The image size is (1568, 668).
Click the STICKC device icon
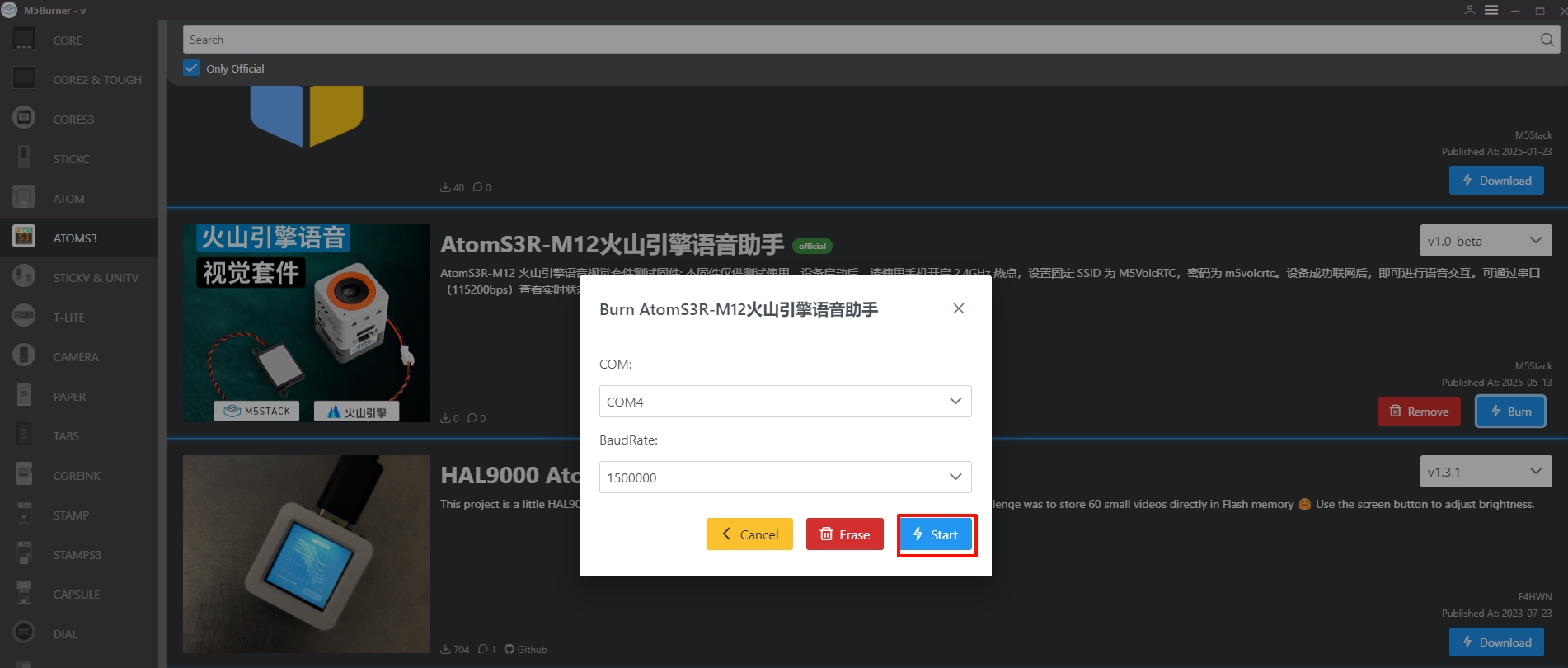coord(24,158)
